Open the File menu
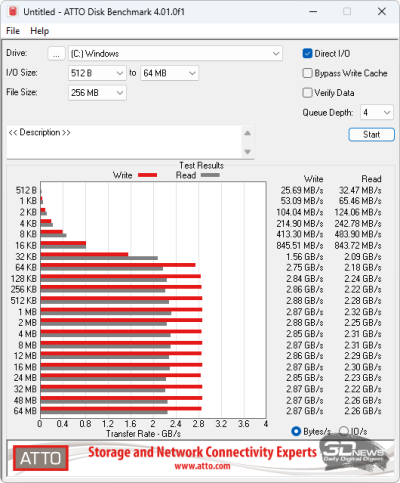Viewport: 400px width, 483px height. pyautogui.click(x=13, y=31)
